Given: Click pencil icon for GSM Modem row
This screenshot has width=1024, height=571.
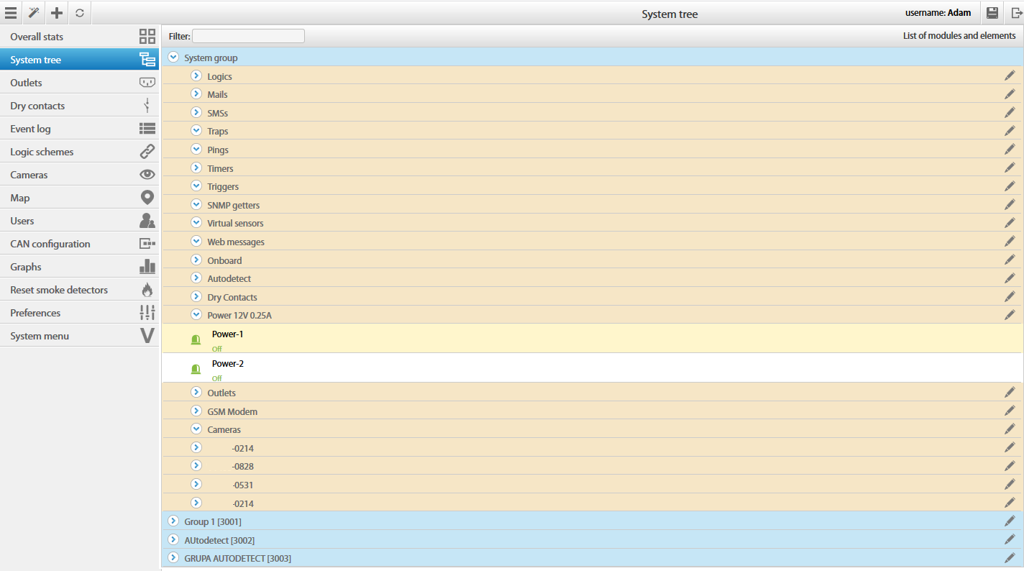Looking at the screenshot, I should (x=1010, y=411).
